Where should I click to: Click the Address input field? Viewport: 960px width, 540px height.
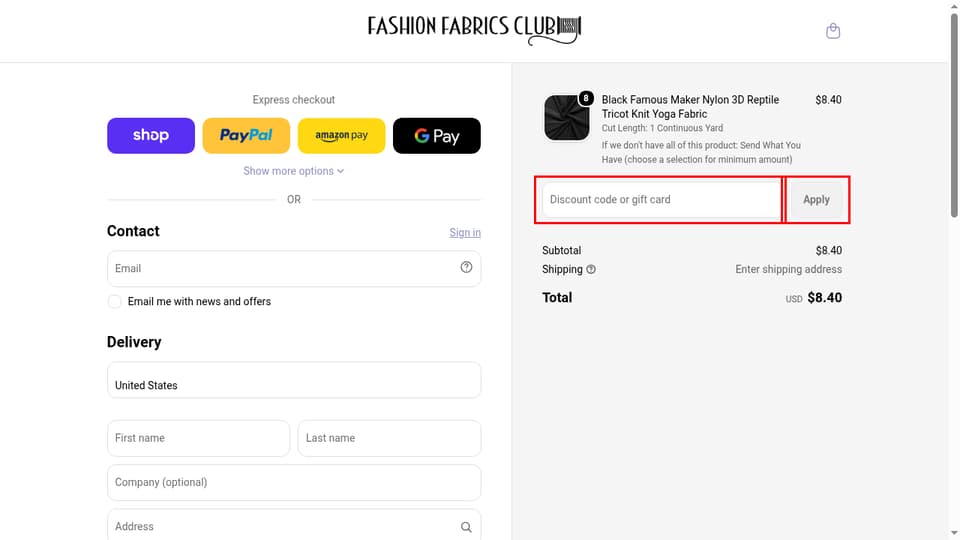(294, 525)
